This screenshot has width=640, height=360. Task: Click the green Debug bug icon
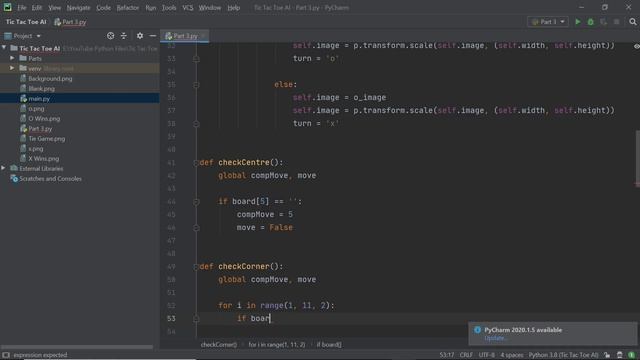click(591, 22)
